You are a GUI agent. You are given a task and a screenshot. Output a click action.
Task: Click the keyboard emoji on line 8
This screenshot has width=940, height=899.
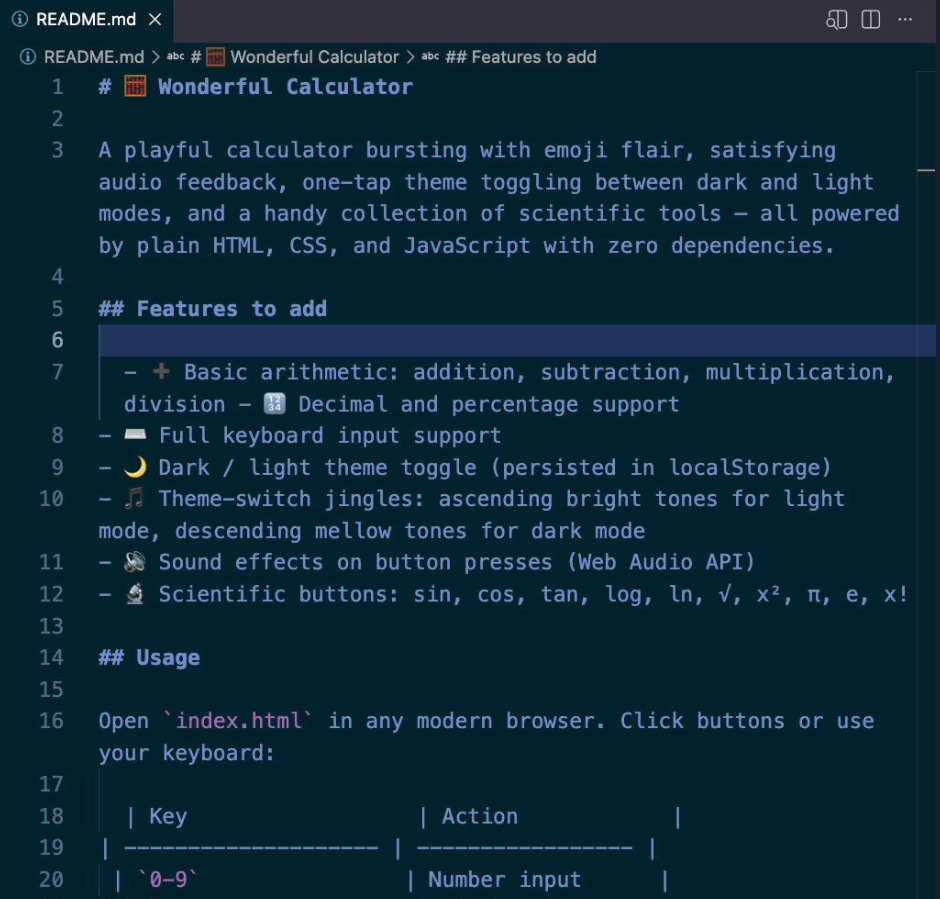coord(134,435)
